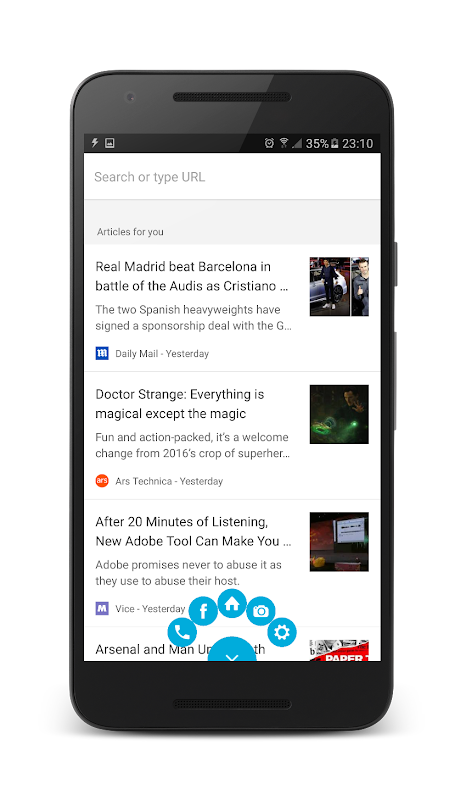This screenshot has height=800, width=466.
Task: Open the settings gear floating icon
Action: pos(282,632)
